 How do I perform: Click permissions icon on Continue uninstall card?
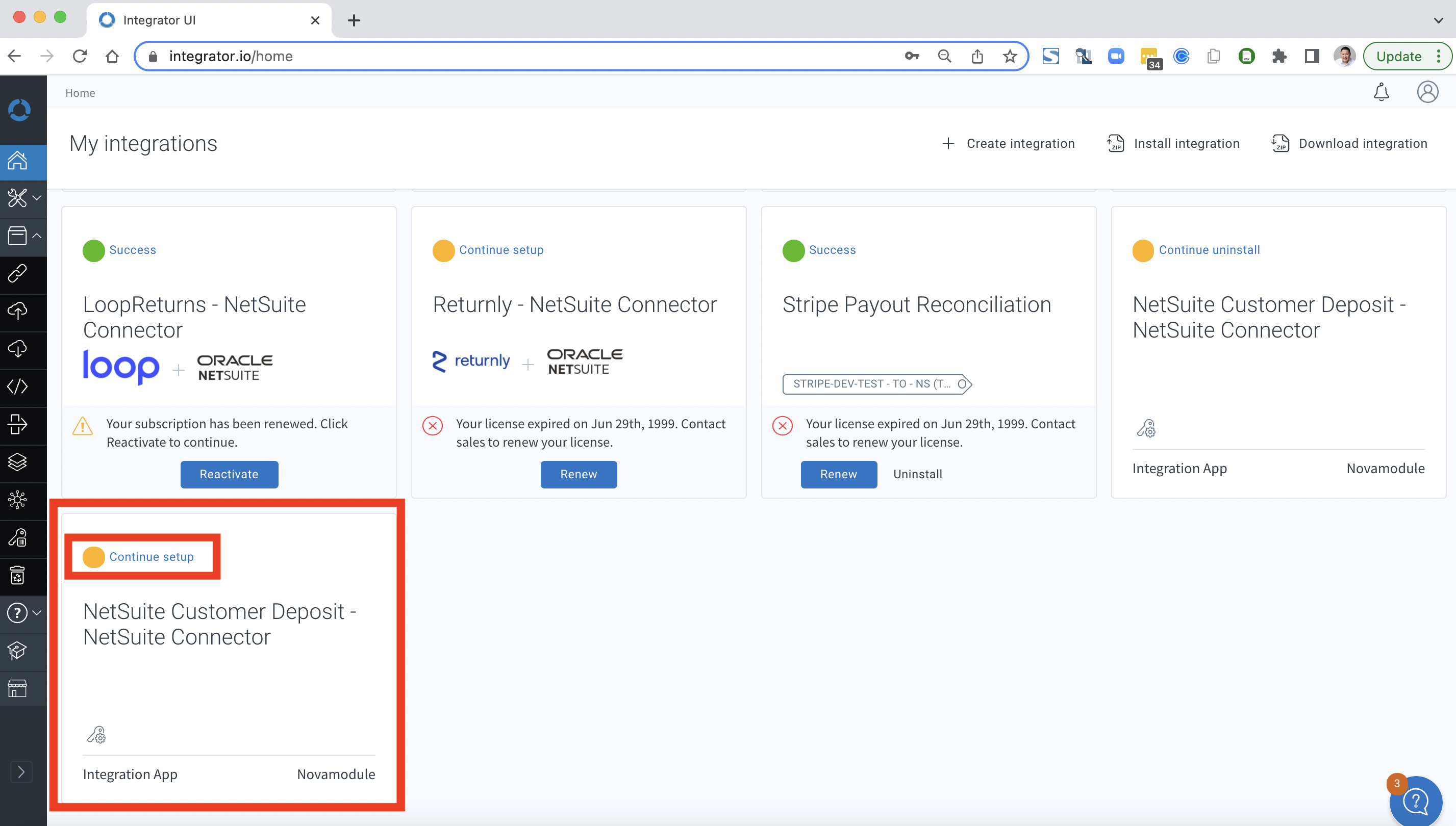[x=1146, y=428]
